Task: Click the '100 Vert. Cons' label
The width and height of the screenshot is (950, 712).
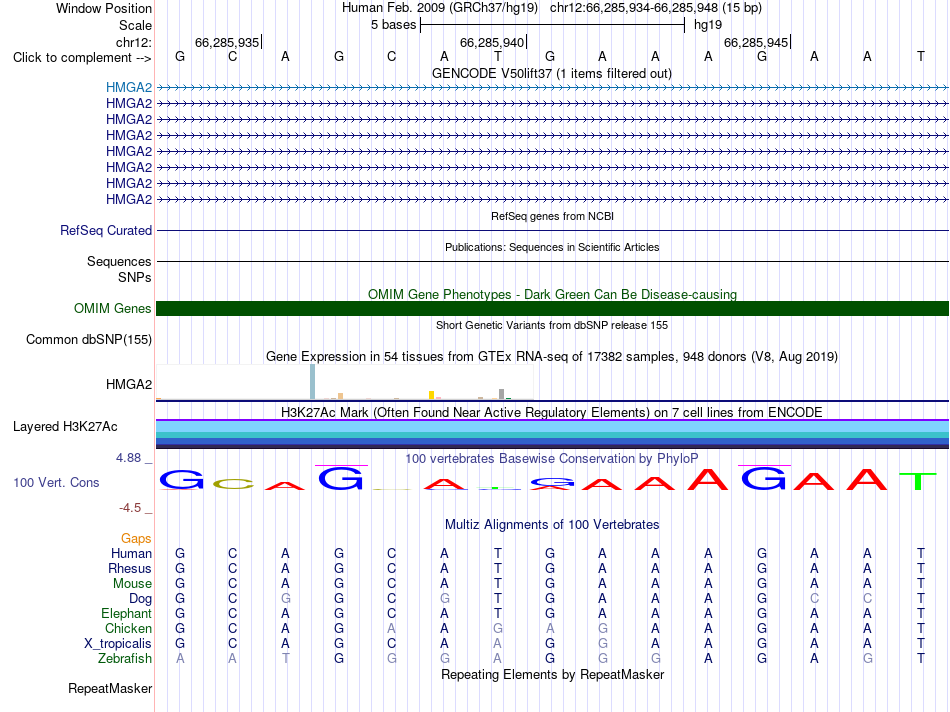Action: 56,482
